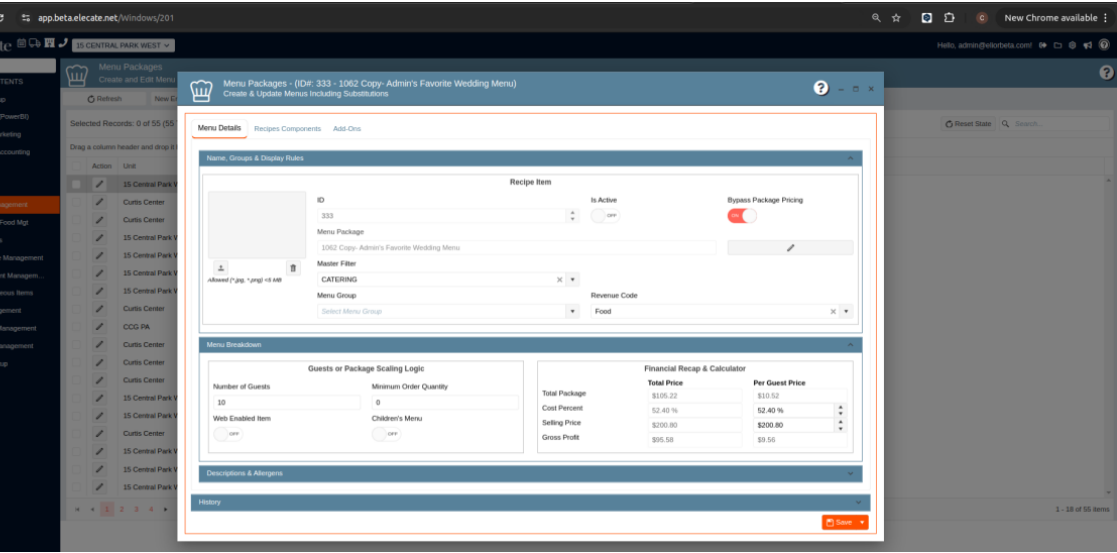
Task: Toggle the Children's Menu switch
Action: (x=386, y=434)
